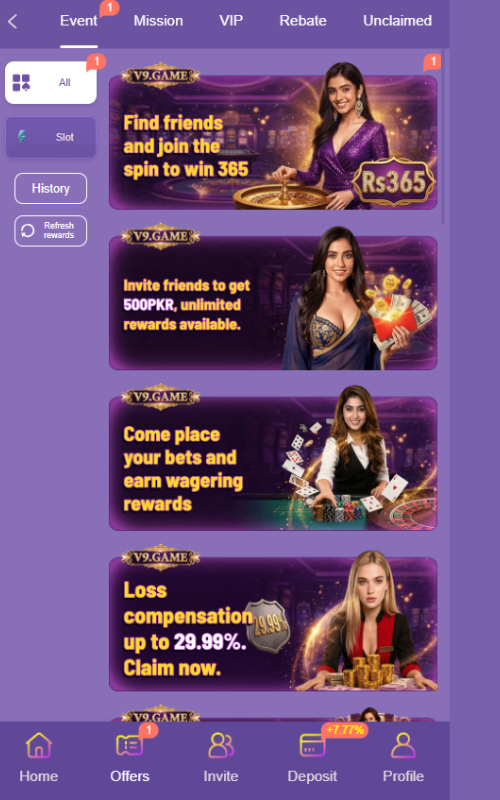Open the Unclaimed tab
This screenshot has height=800, width=500.
pyautogui.click(x=397, y=21)
